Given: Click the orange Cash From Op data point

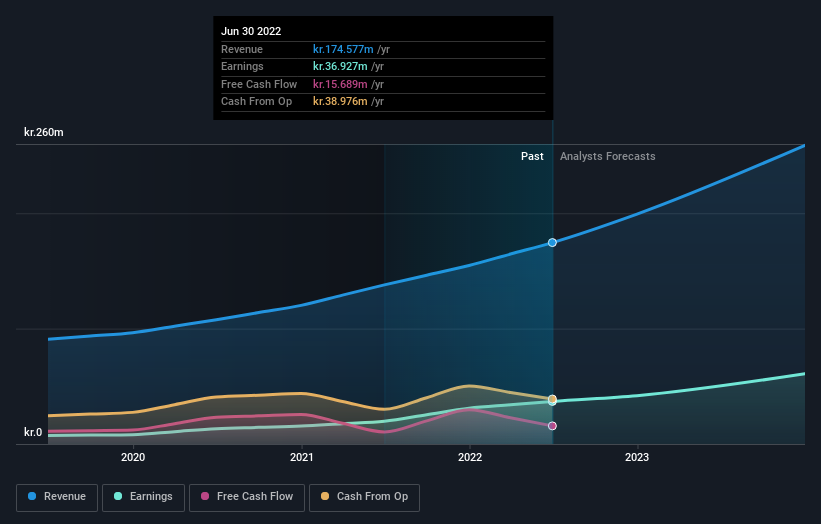Looking at the screenshot, I should click(552, 398).
